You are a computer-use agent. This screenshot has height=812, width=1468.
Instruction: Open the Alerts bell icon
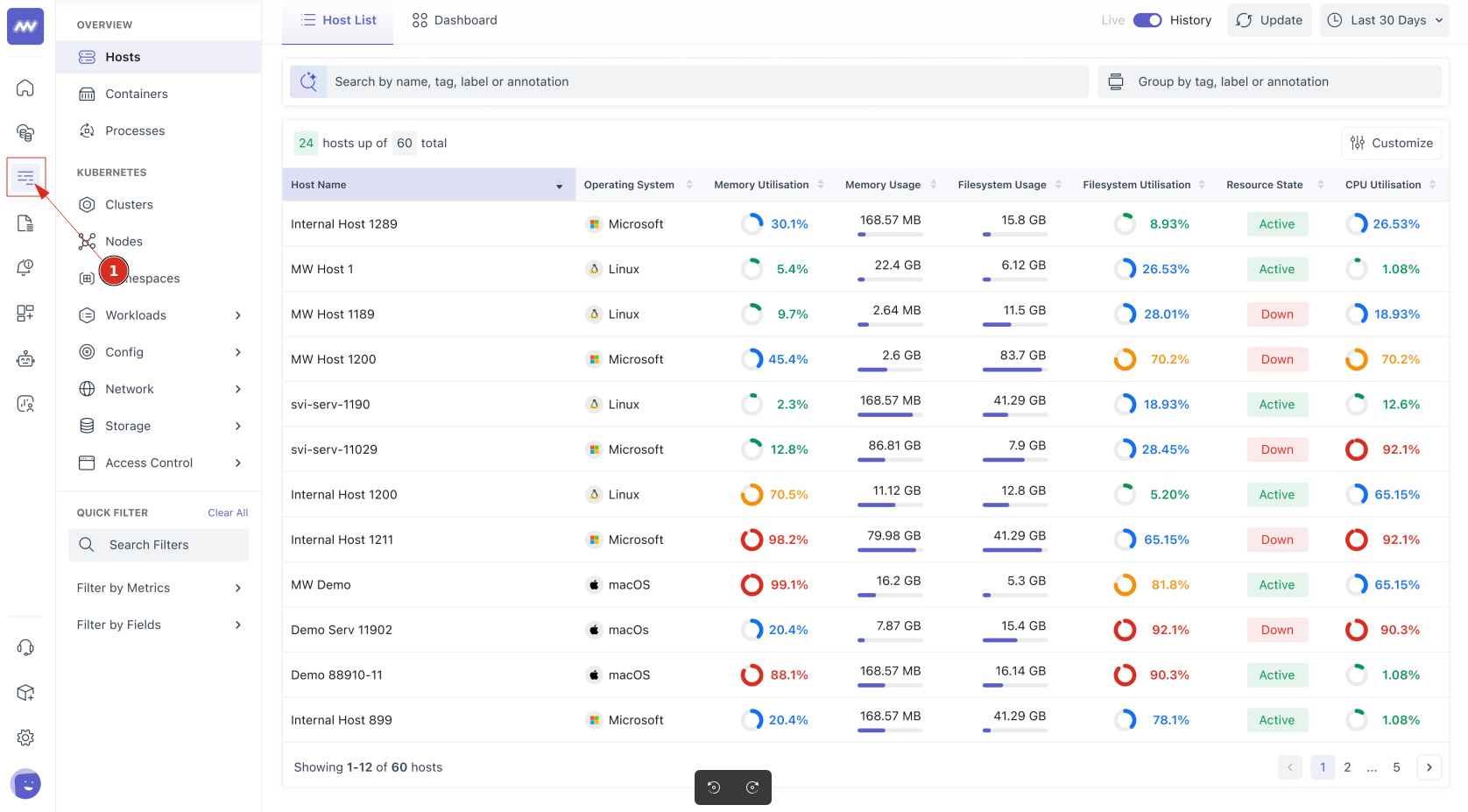[25, 268]
